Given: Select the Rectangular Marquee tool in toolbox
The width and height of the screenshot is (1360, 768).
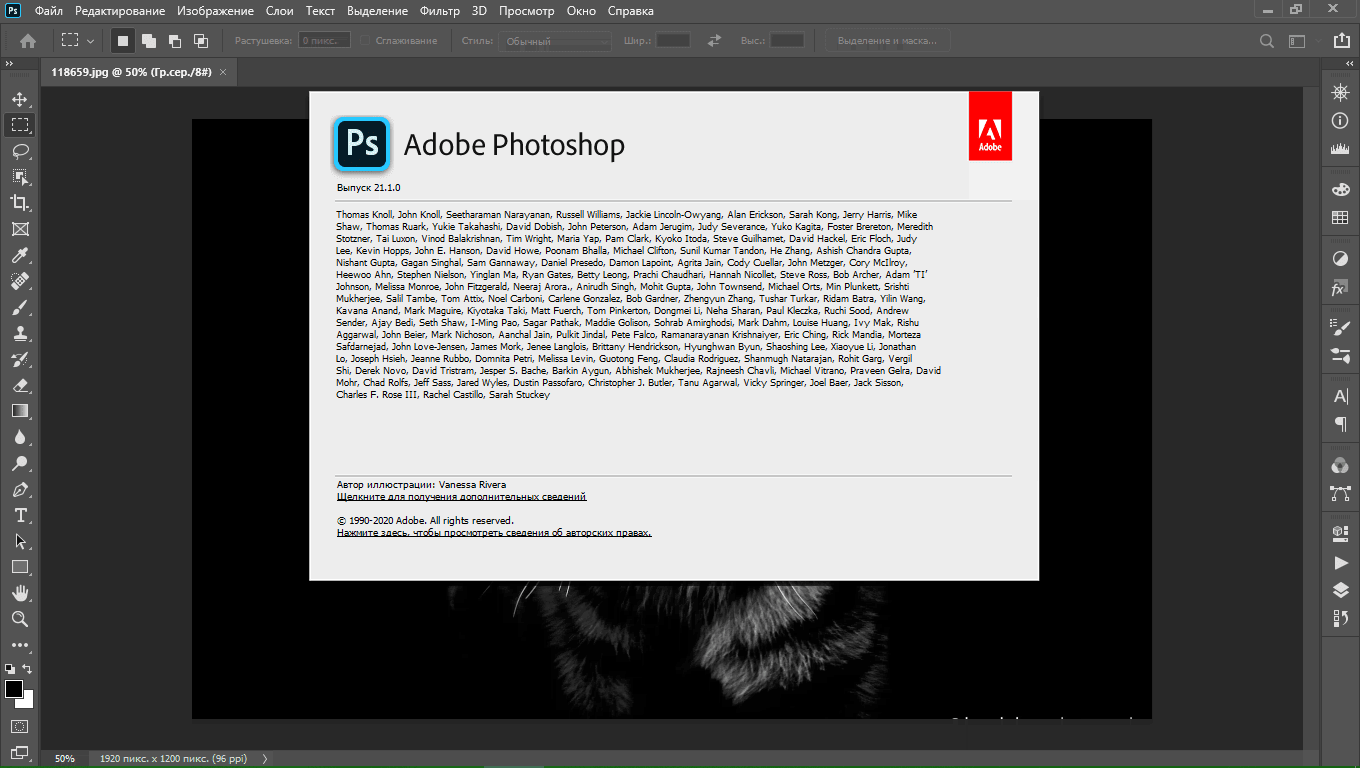Looking at the screenshot, I should click(x=19, y=125).
